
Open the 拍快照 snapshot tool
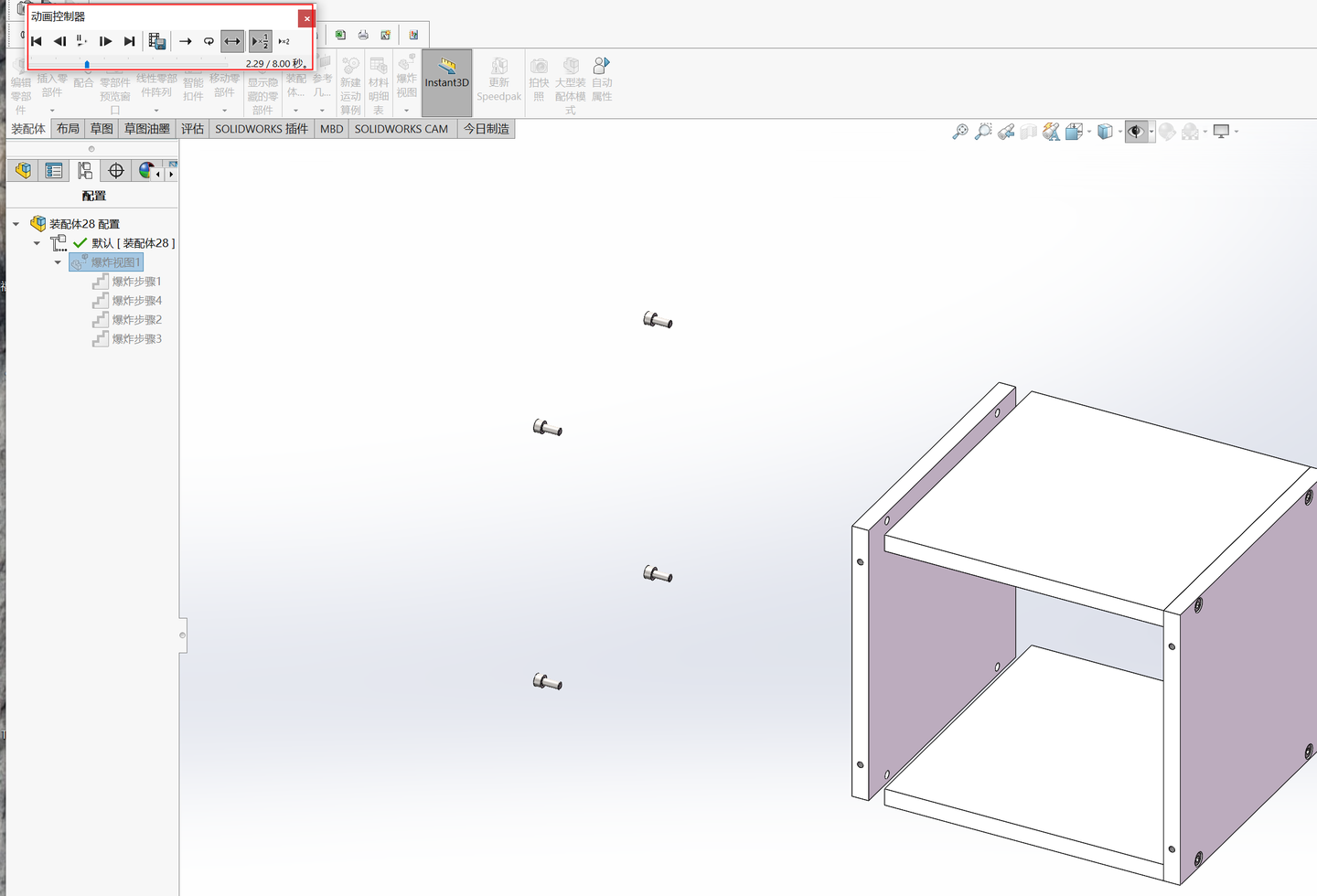pyautogui.click(x=539, y=82)
